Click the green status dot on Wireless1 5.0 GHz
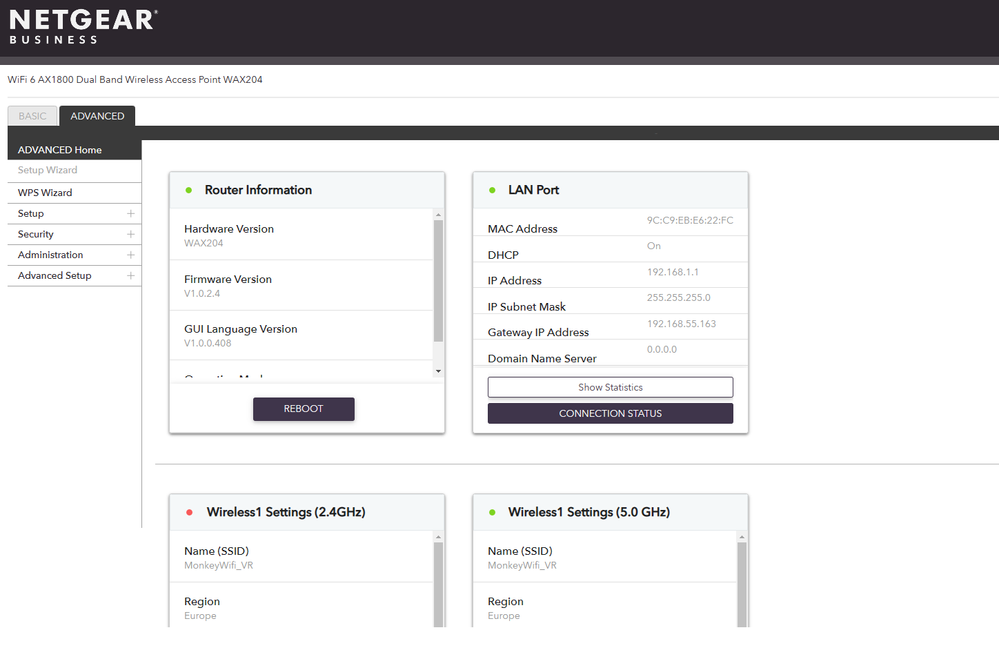The image size is (999, 646). (492, 512)
